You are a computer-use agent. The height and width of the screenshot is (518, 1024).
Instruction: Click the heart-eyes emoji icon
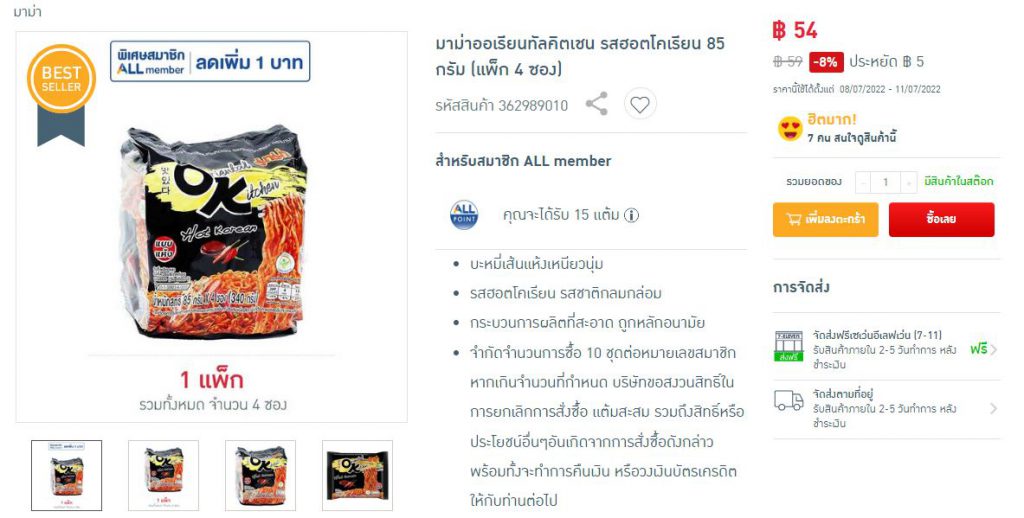pos(790,129)
